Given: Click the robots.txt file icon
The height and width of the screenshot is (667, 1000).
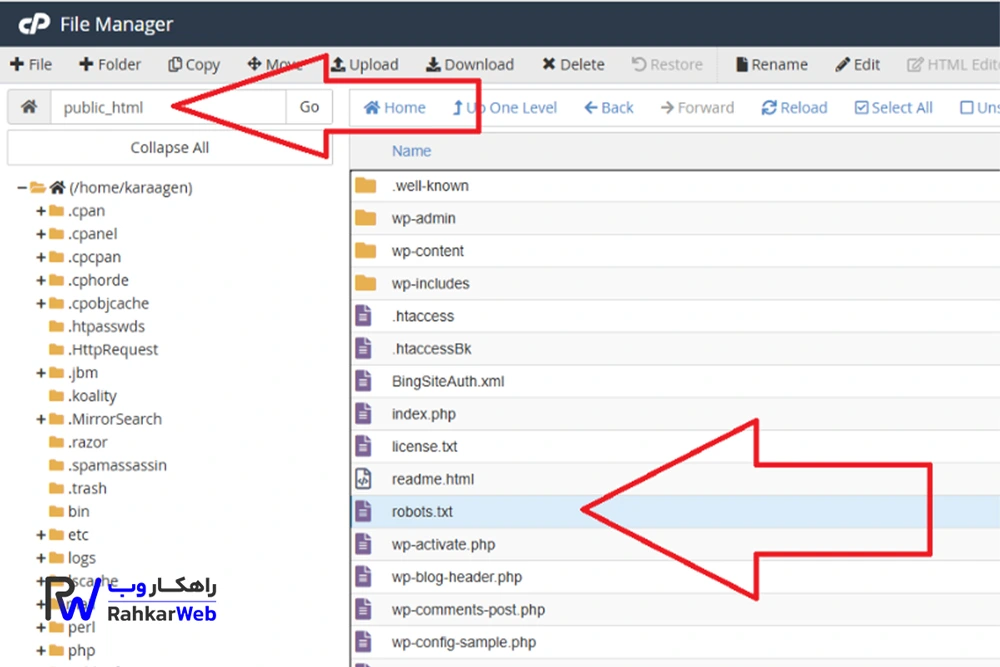Looking at the screenshot, I should pos(364,511).
